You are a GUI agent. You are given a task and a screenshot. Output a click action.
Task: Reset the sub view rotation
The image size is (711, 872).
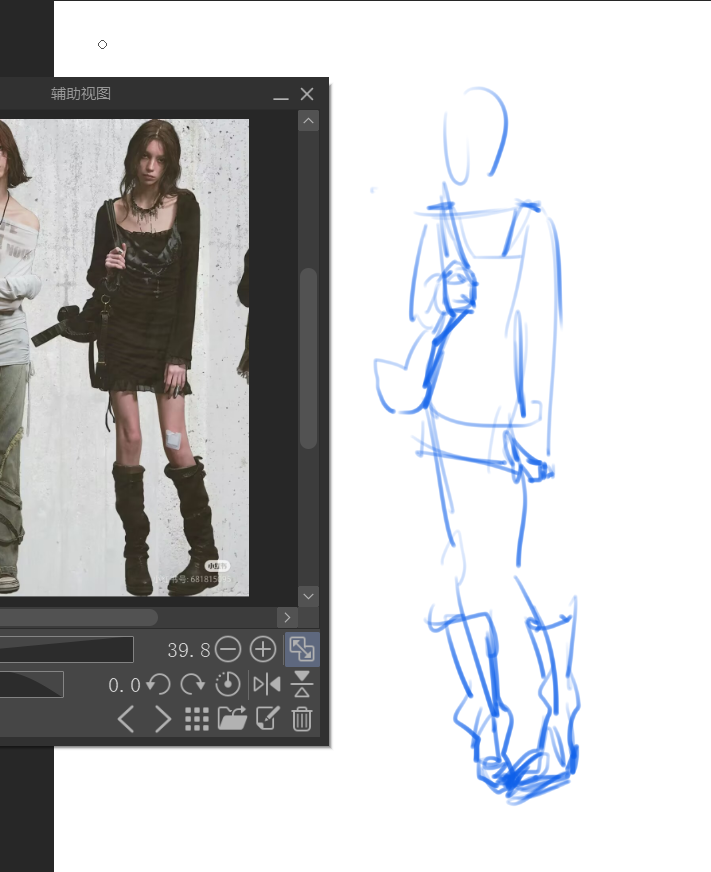[x=228, y=685]
